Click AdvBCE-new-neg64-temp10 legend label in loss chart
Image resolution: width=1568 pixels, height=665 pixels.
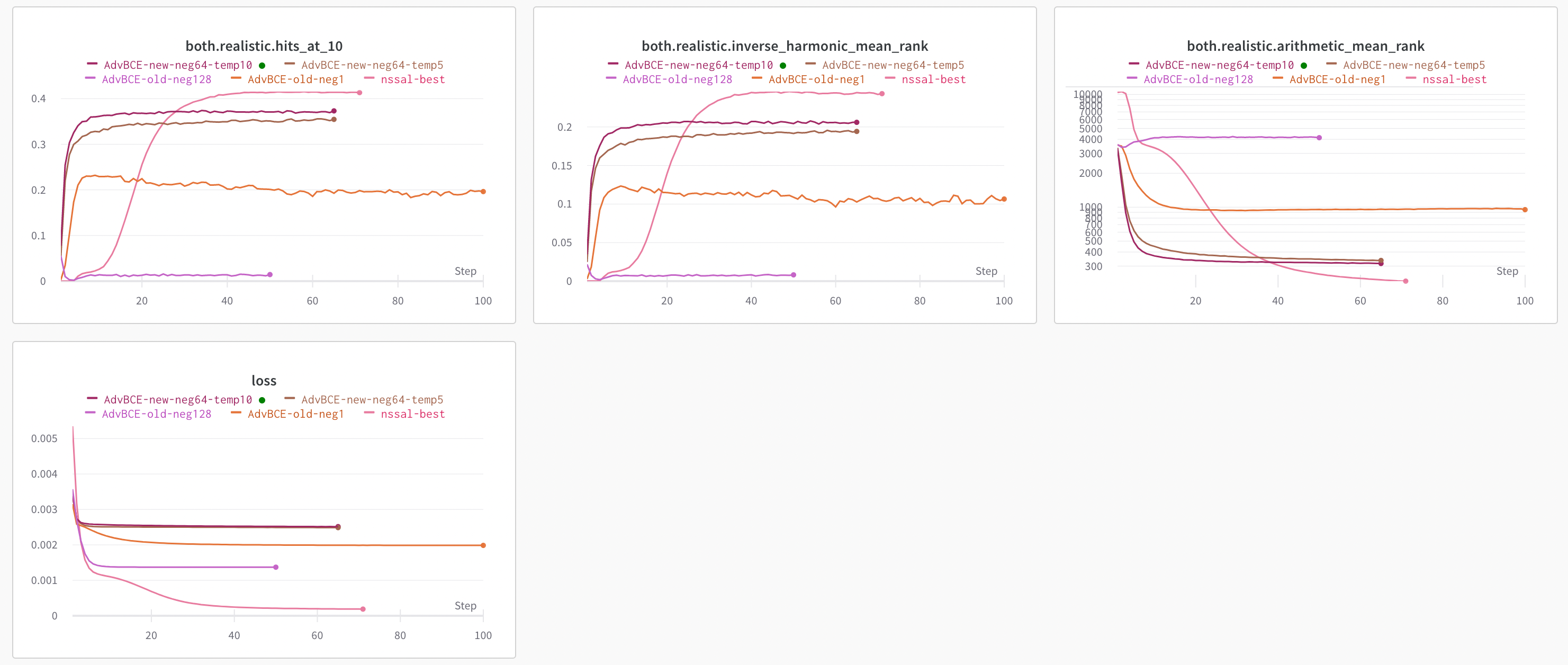pyautogui.click(x=178, y=400)
